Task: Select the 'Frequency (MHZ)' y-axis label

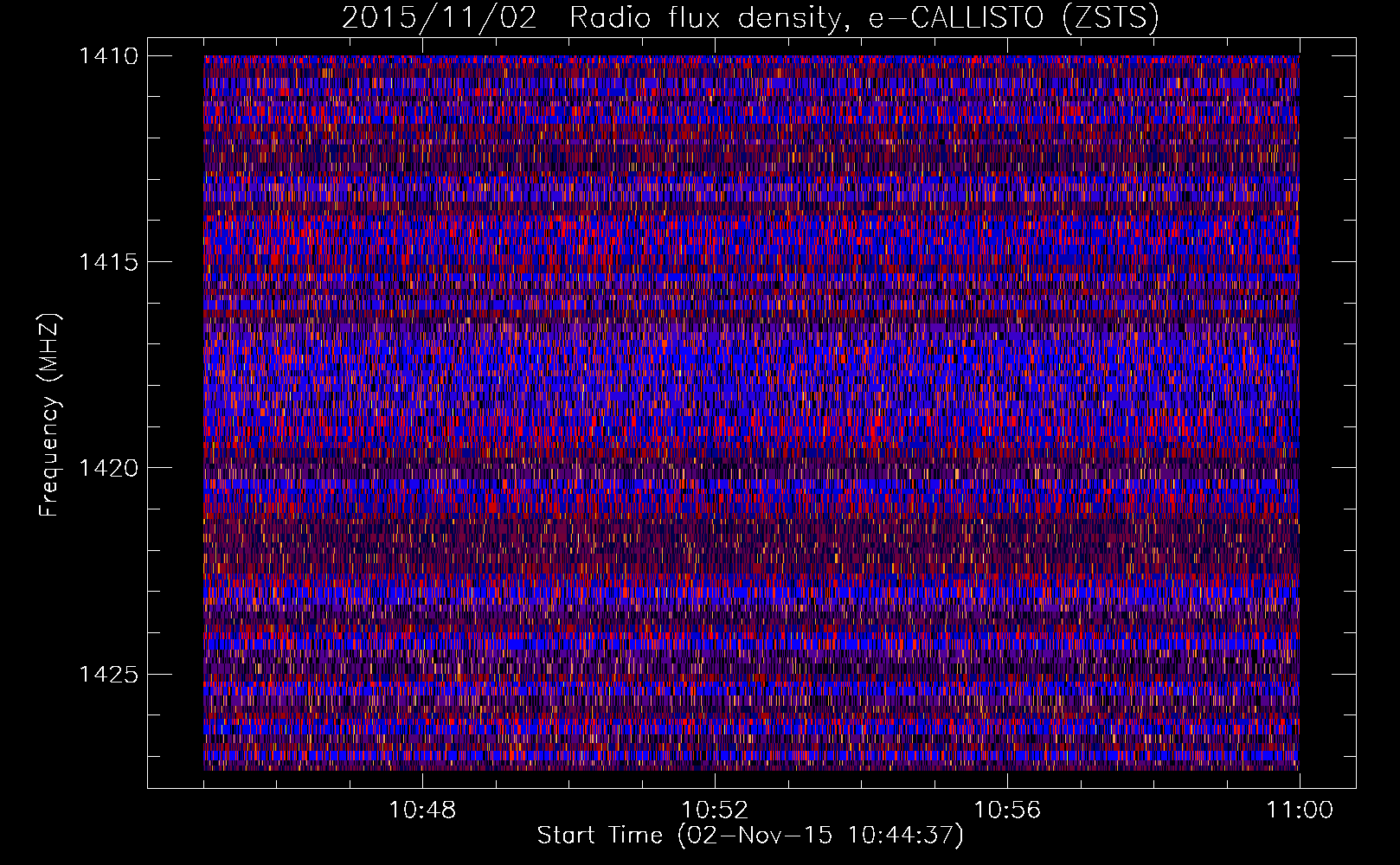Action: pos(49,415)
